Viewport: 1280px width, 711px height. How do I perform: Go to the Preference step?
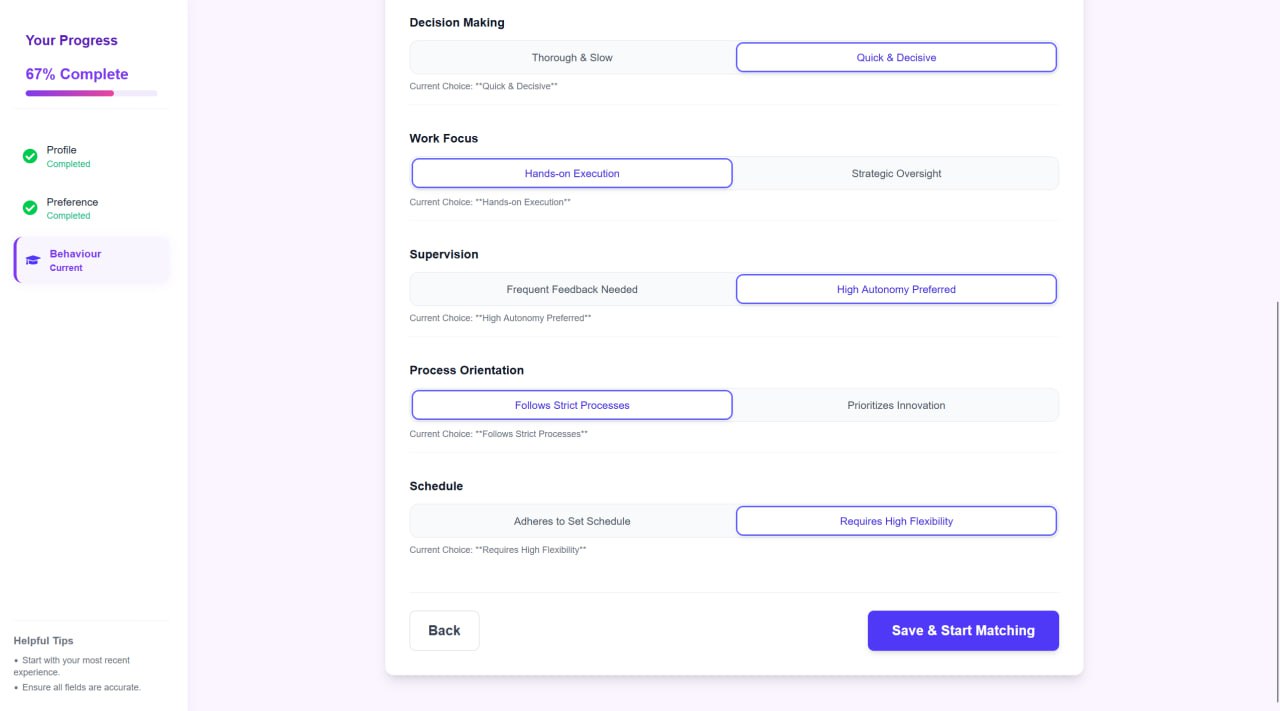click(92, 208)
